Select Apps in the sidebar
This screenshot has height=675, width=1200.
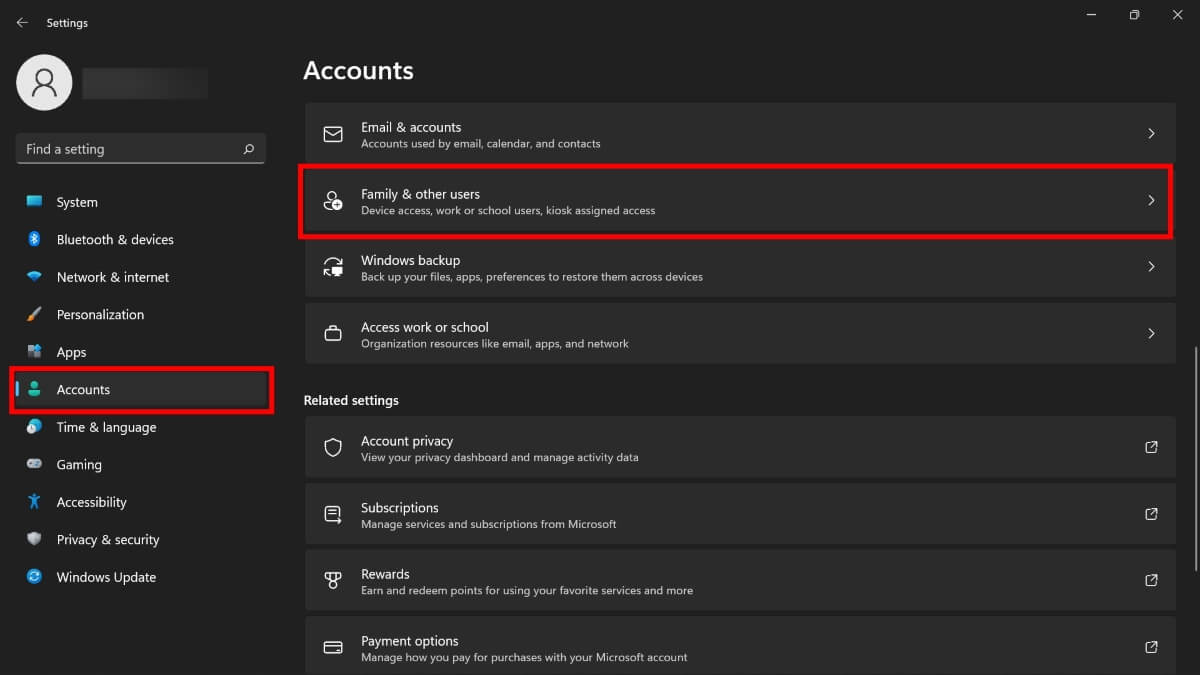(x=71, y=352)
